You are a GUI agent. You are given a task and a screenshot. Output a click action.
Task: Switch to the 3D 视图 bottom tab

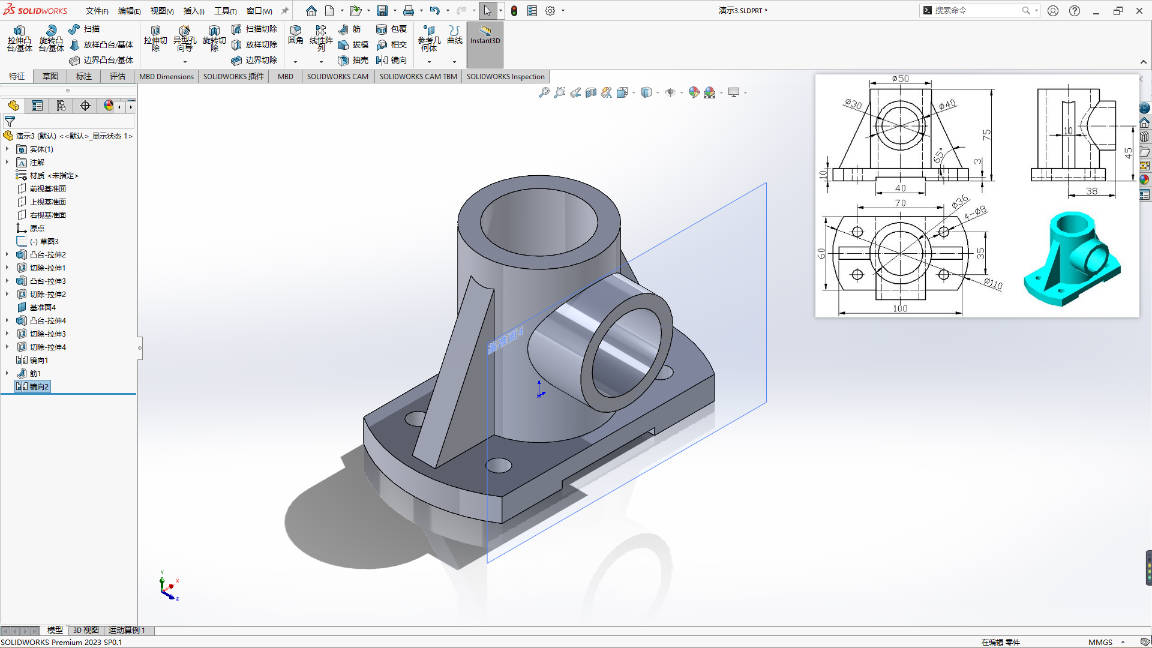(x=85, y=630)
